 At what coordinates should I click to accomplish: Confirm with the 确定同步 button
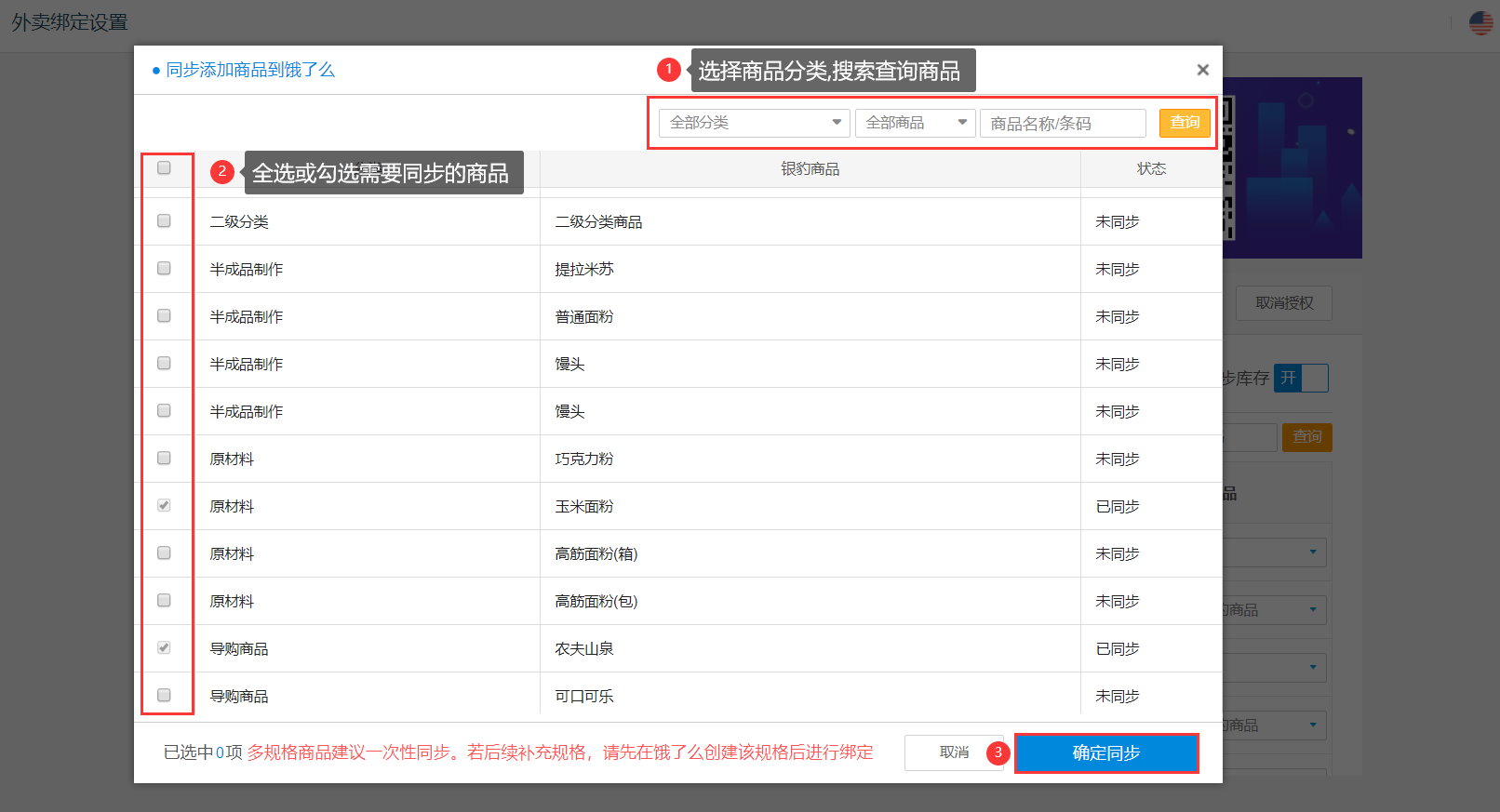(x=1106, y=753)
